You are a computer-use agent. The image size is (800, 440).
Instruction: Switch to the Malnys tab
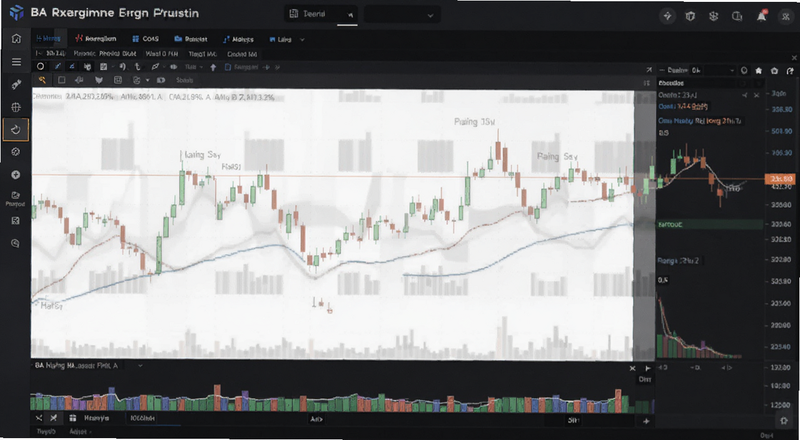pyautogui.click(x=239, y=39)
